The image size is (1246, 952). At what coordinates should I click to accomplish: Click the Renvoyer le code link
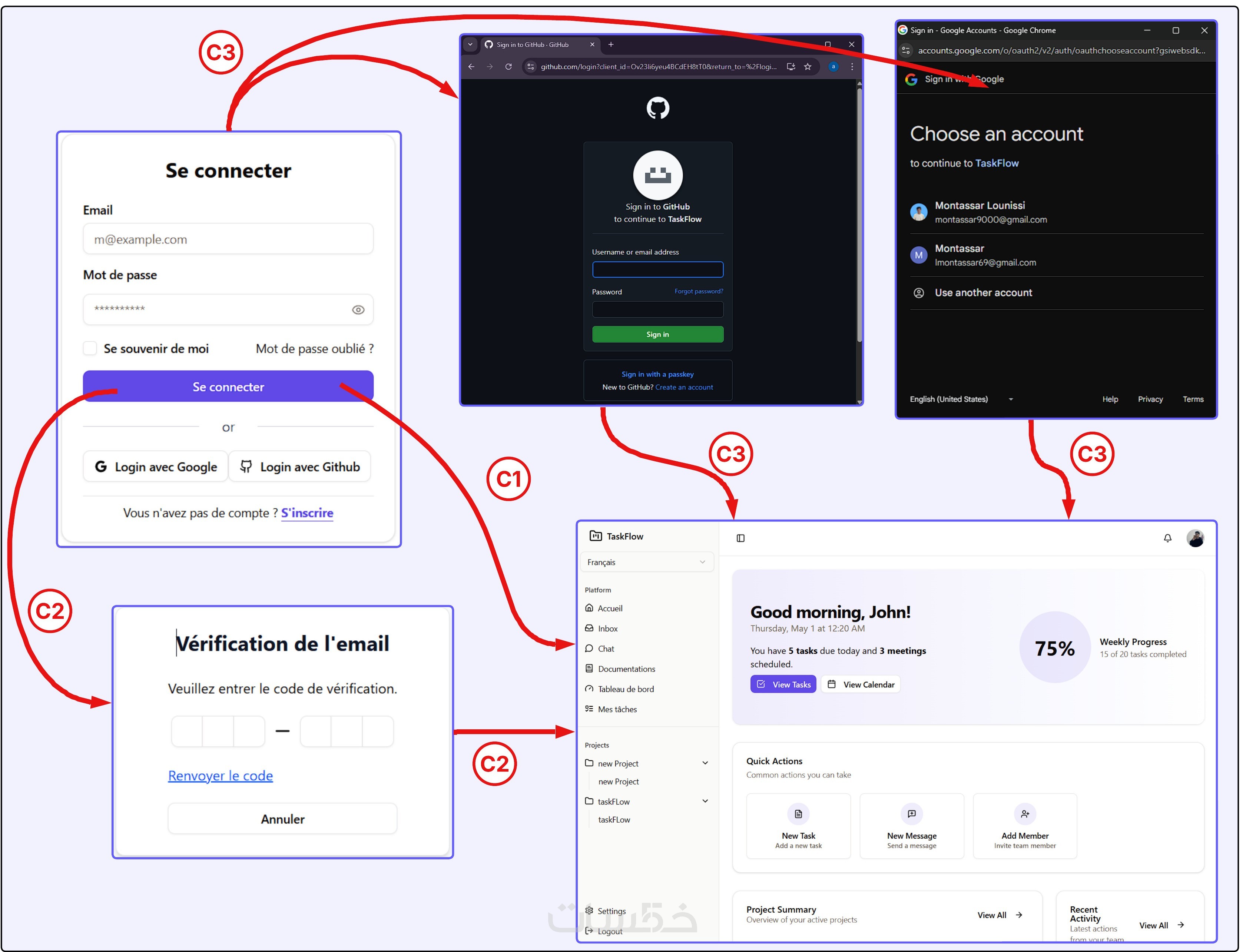pyautogui.click(x=221, y=776)
